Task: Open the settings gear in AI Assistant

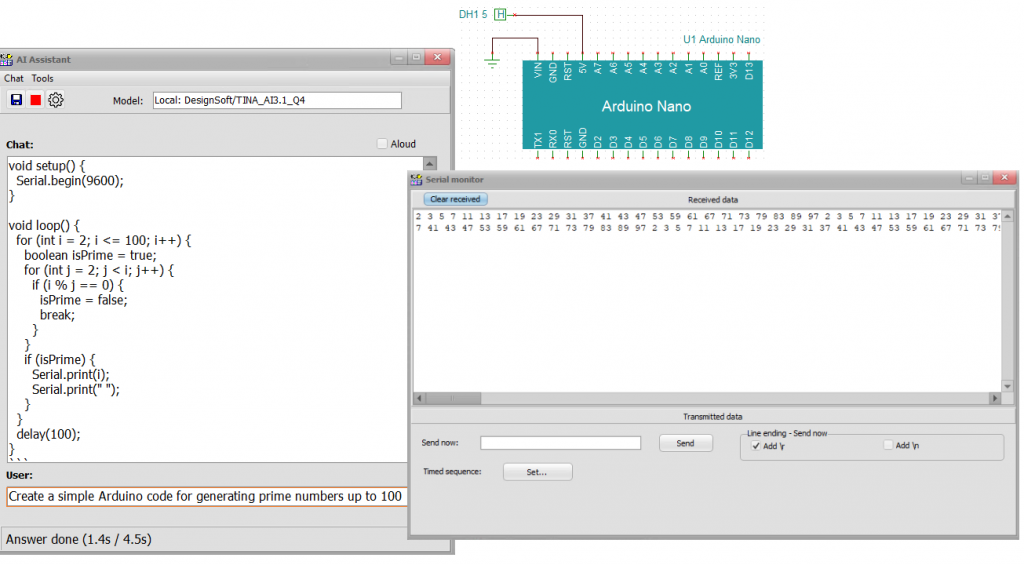Action: click(56, 100)
